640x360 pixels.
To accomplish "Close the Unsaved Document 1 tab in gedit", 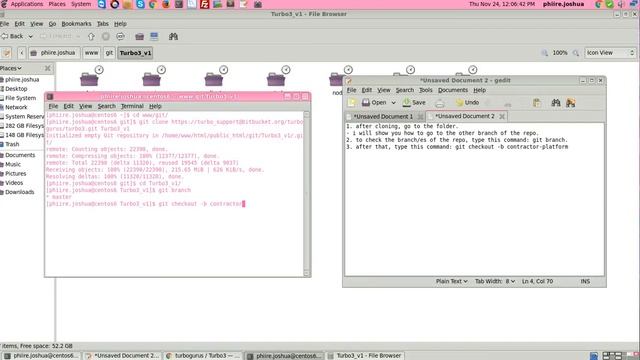I will (420, 117).
